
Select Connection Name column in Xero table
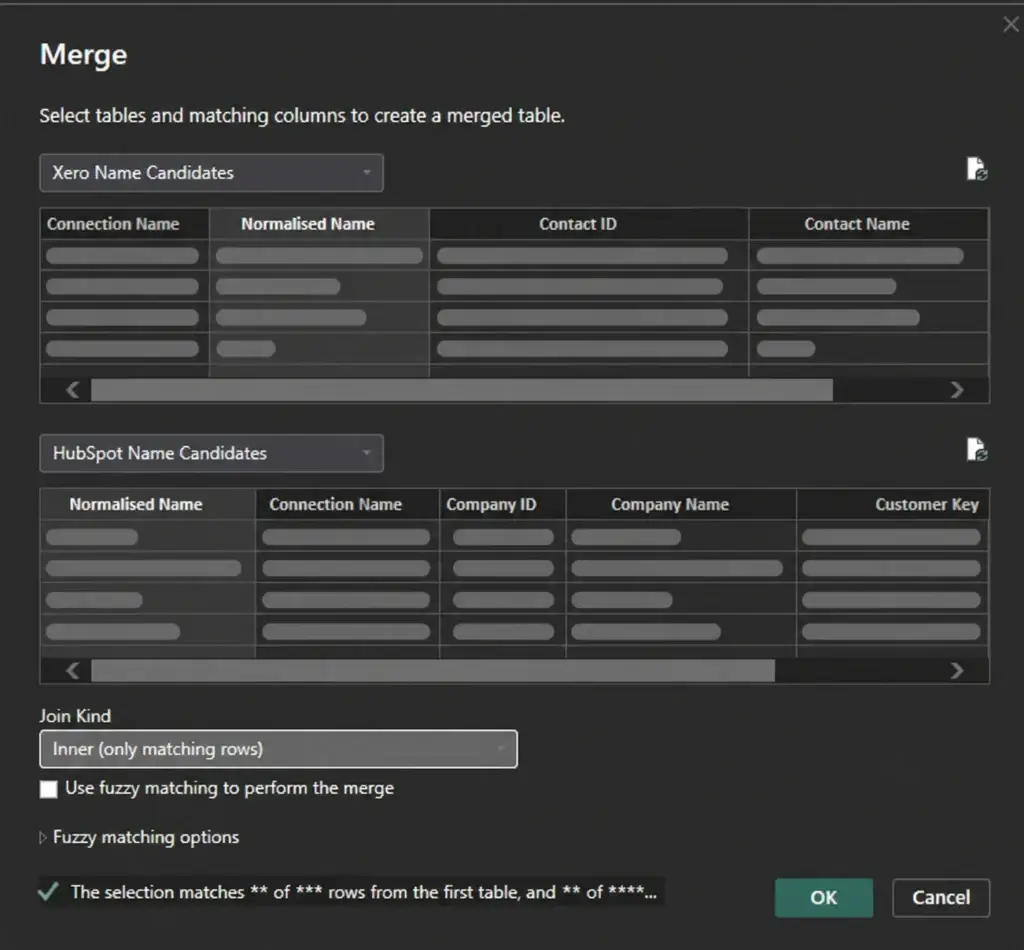124,224
